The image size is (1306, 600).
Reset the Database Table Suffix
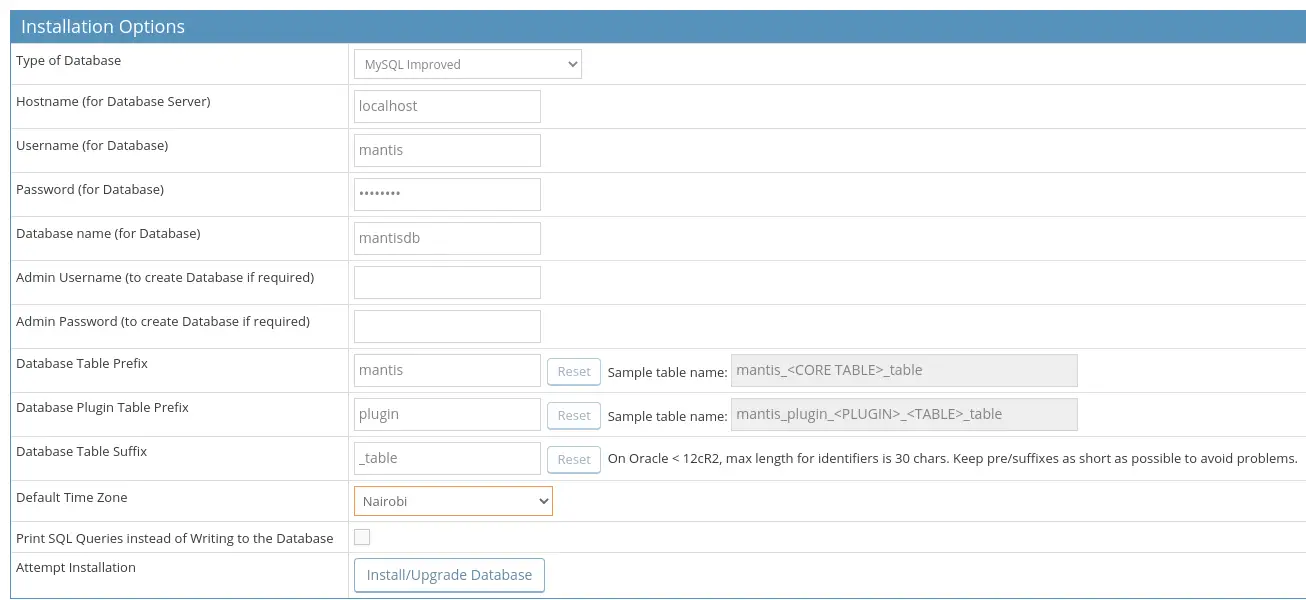pyautogui.click(x=573, y=459)
